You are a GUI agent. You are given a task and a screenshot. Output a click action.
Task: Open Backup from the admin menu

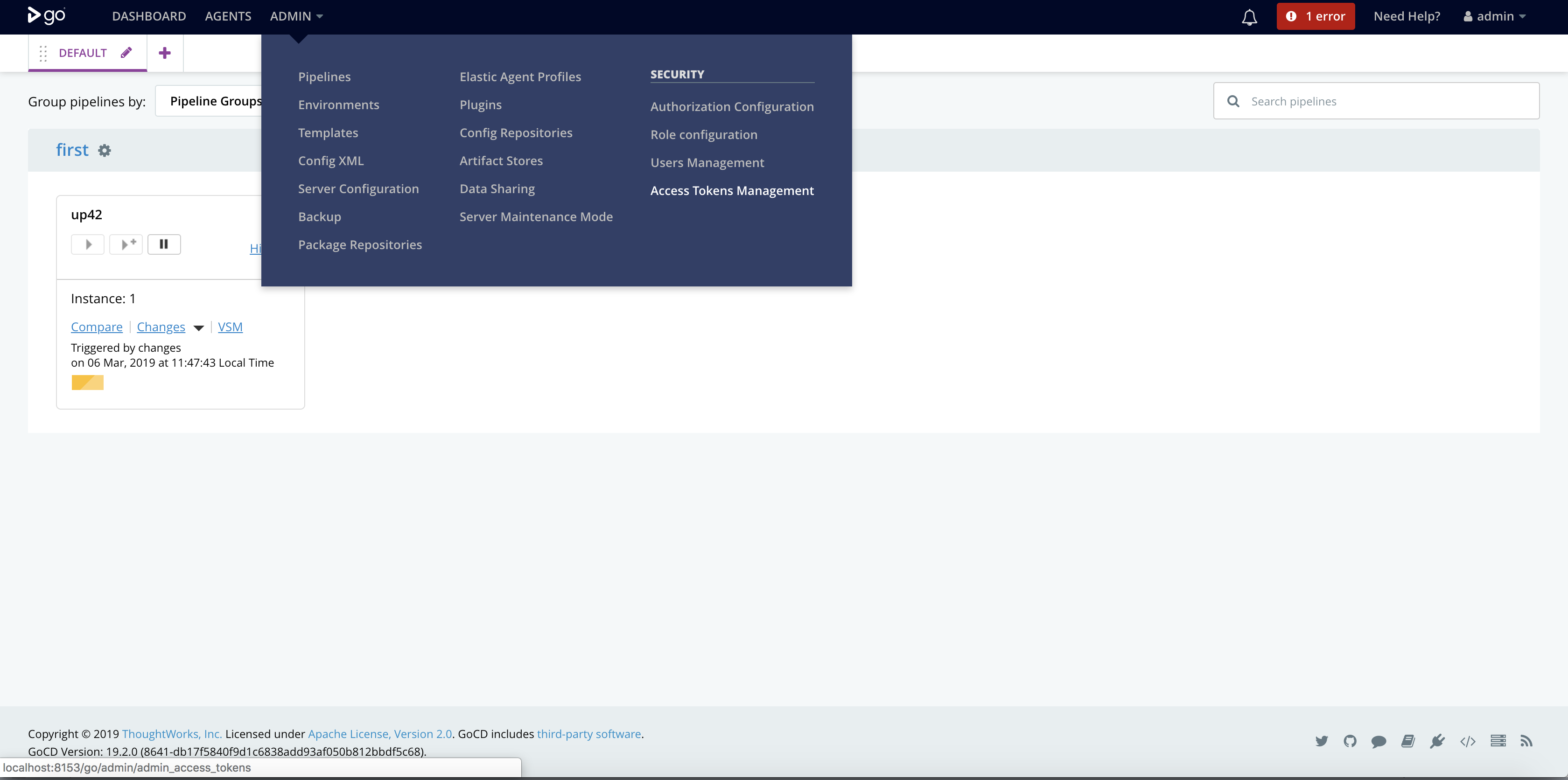click(x=320, y=216)
